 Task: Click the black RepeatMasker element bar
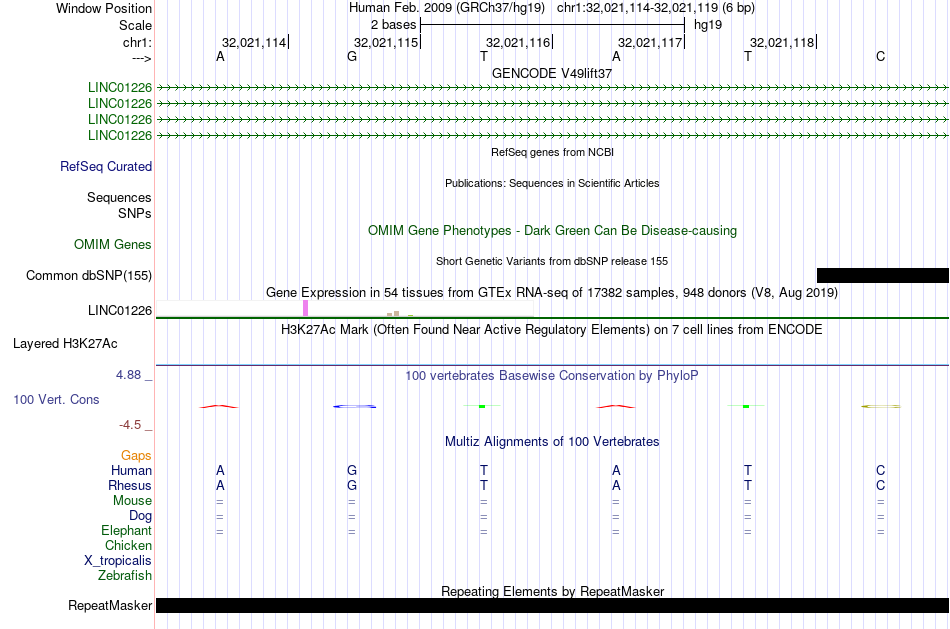pos(552,605)
